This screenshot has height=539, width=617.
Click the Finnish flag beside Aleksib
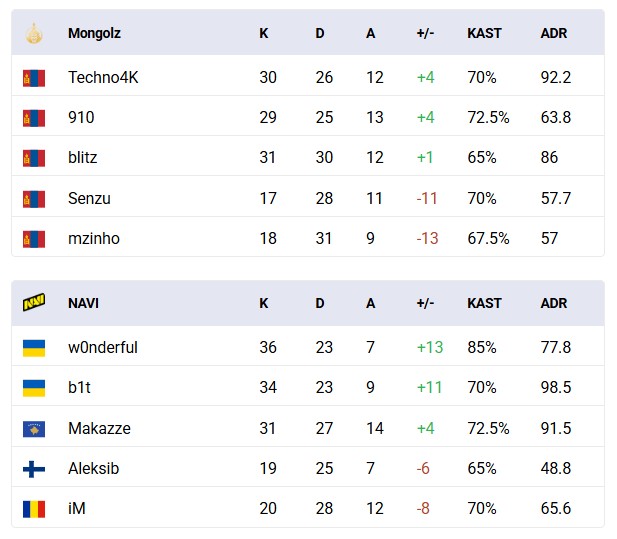click(x=34, y=469)
